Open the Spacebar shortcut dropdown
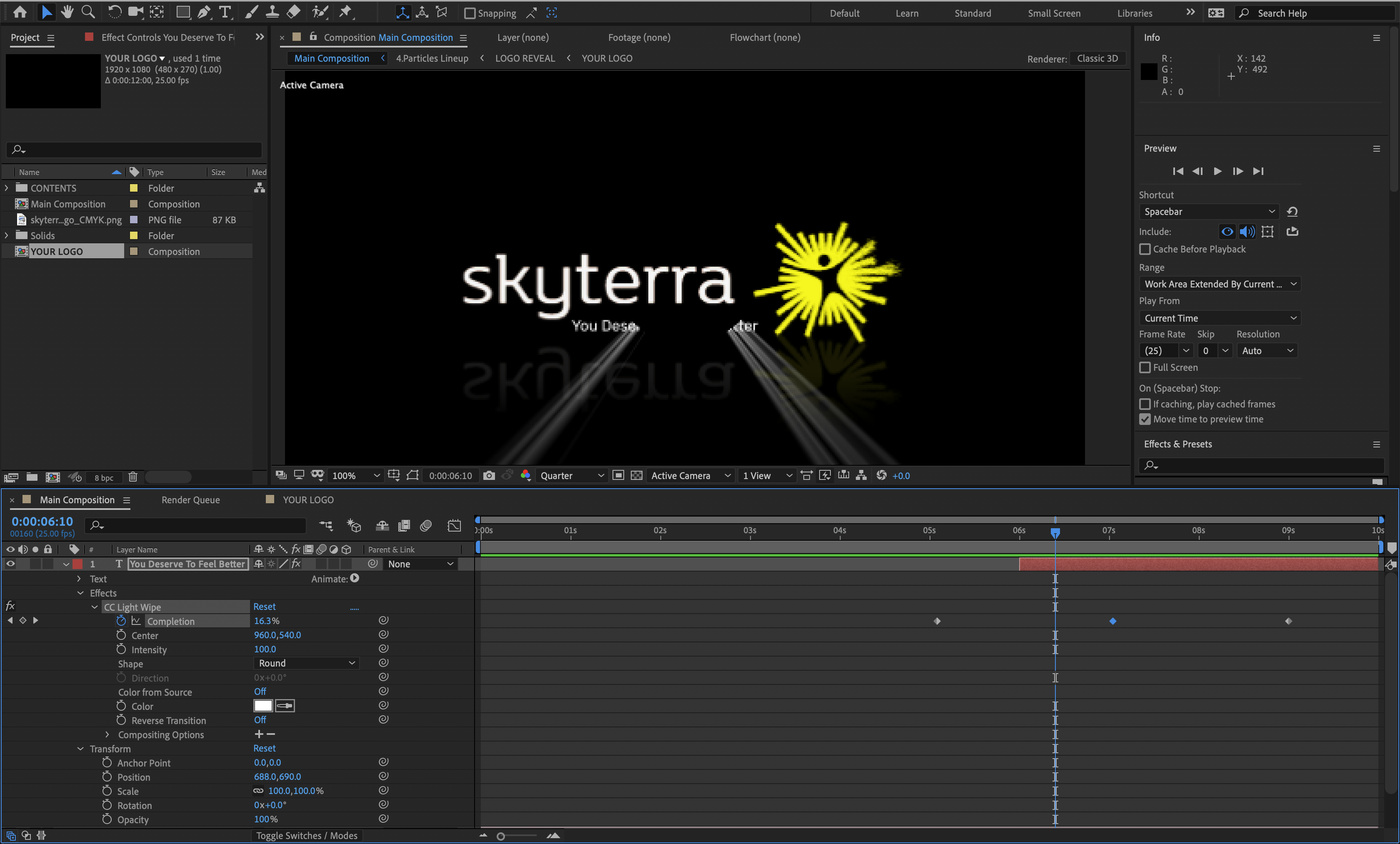This screenshot has height=844, width=1400. point(1209,211)
